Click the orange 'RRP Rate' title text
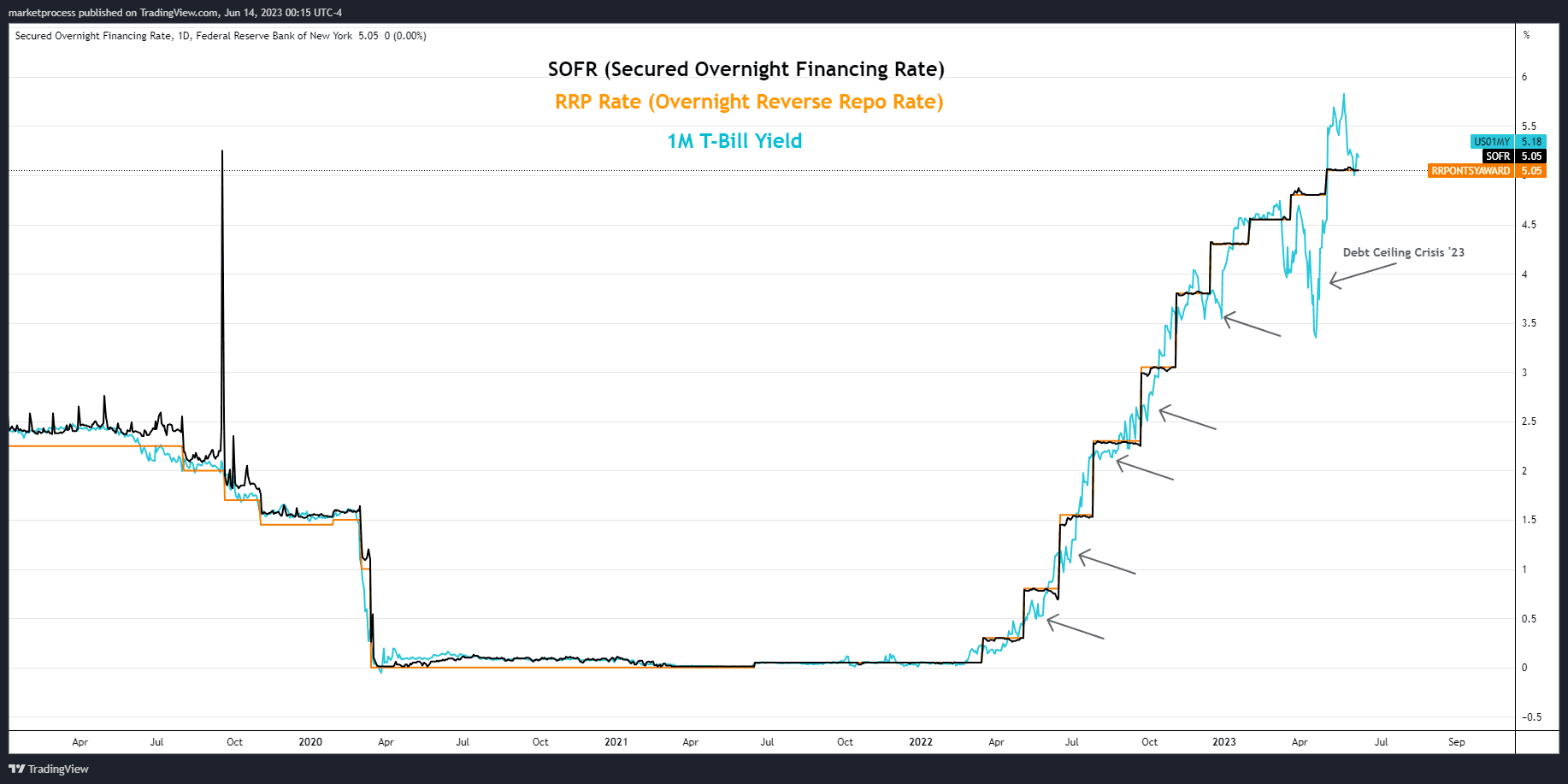The height and width of the screenshot is (784, 1568). click(749, 102)
